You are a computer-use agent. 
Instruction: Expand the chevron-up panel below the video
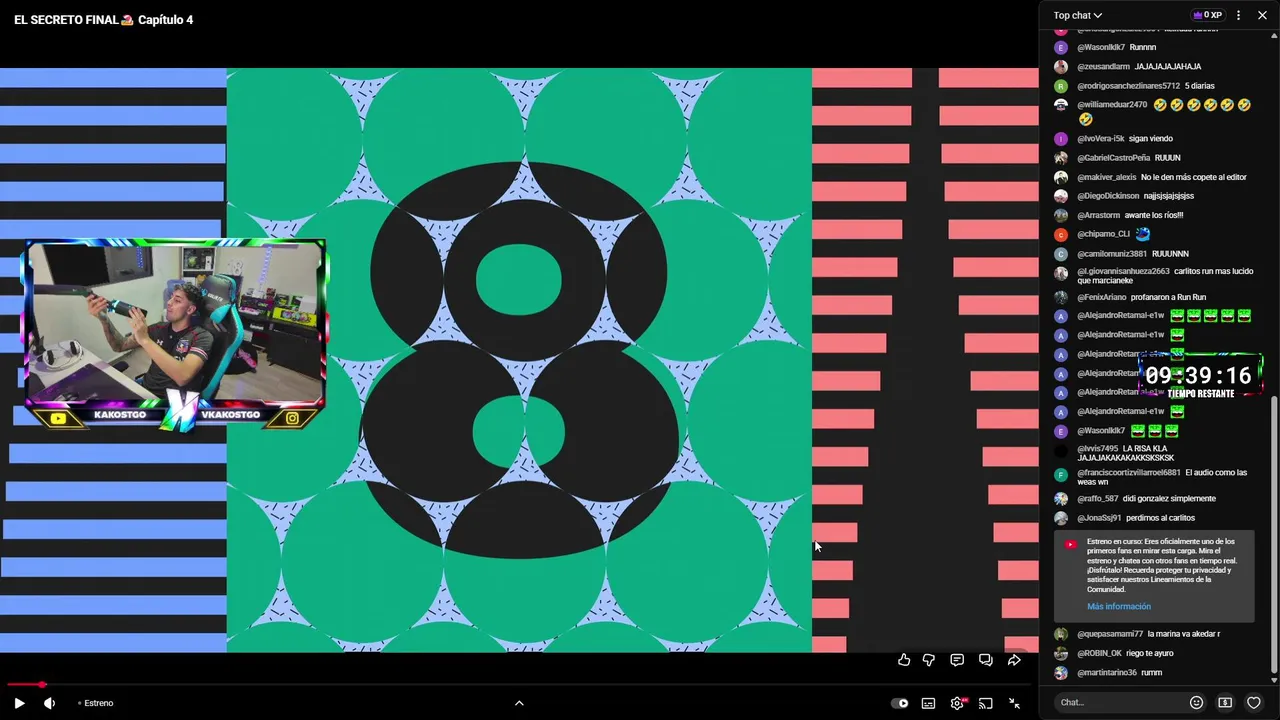519,703
